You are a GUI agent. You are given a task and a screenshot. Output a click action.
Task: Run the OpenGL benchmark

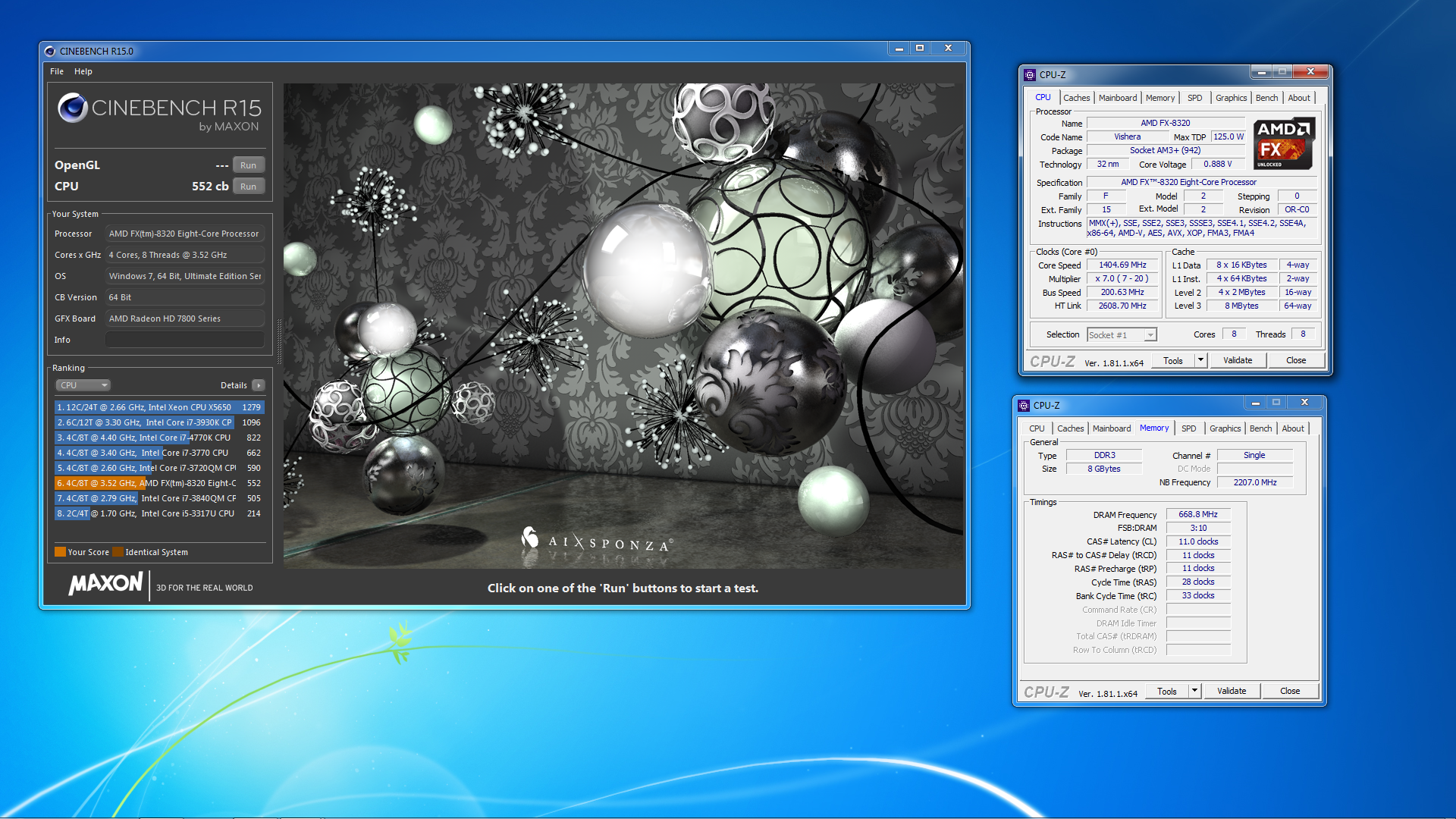tap(249, 165)
